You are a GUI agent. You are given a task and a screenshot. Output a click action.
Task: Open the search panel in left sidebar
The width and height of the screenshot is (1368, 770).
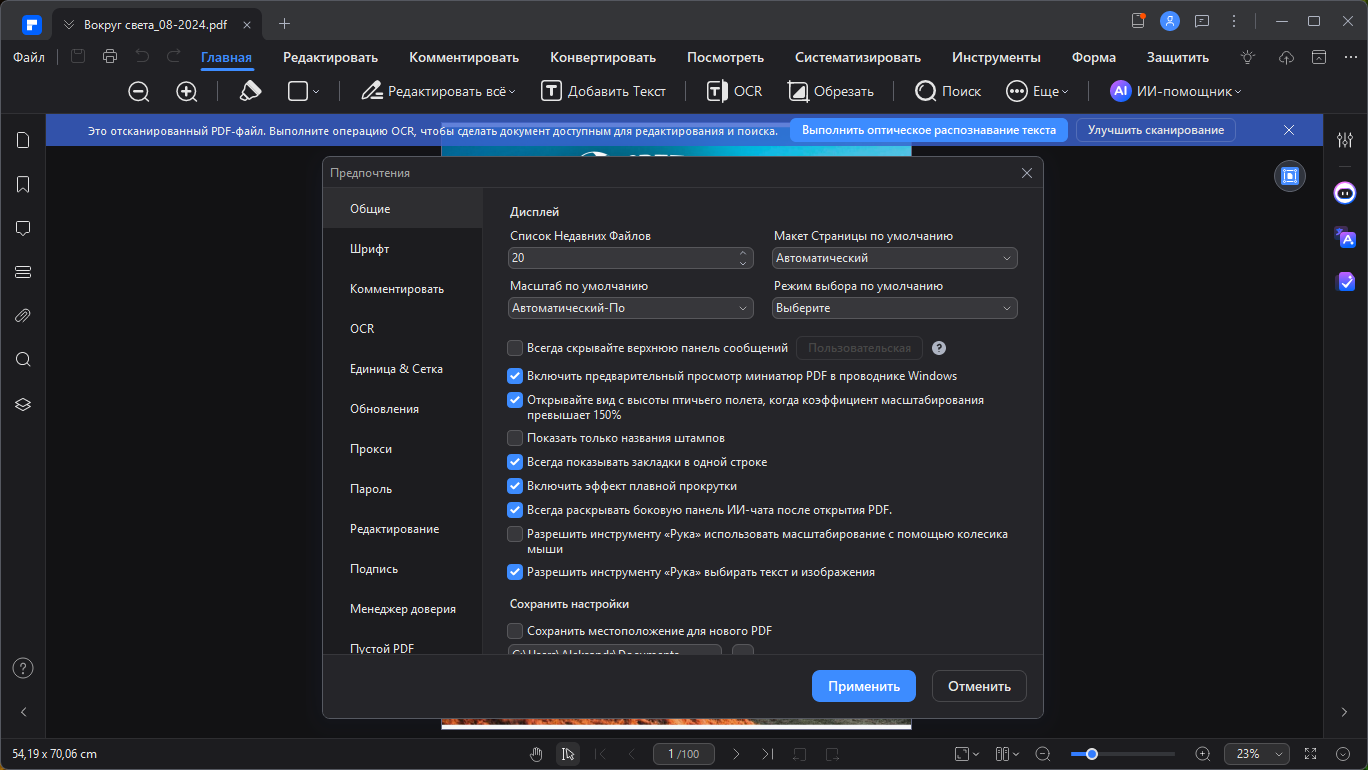[x=23, y=360]
